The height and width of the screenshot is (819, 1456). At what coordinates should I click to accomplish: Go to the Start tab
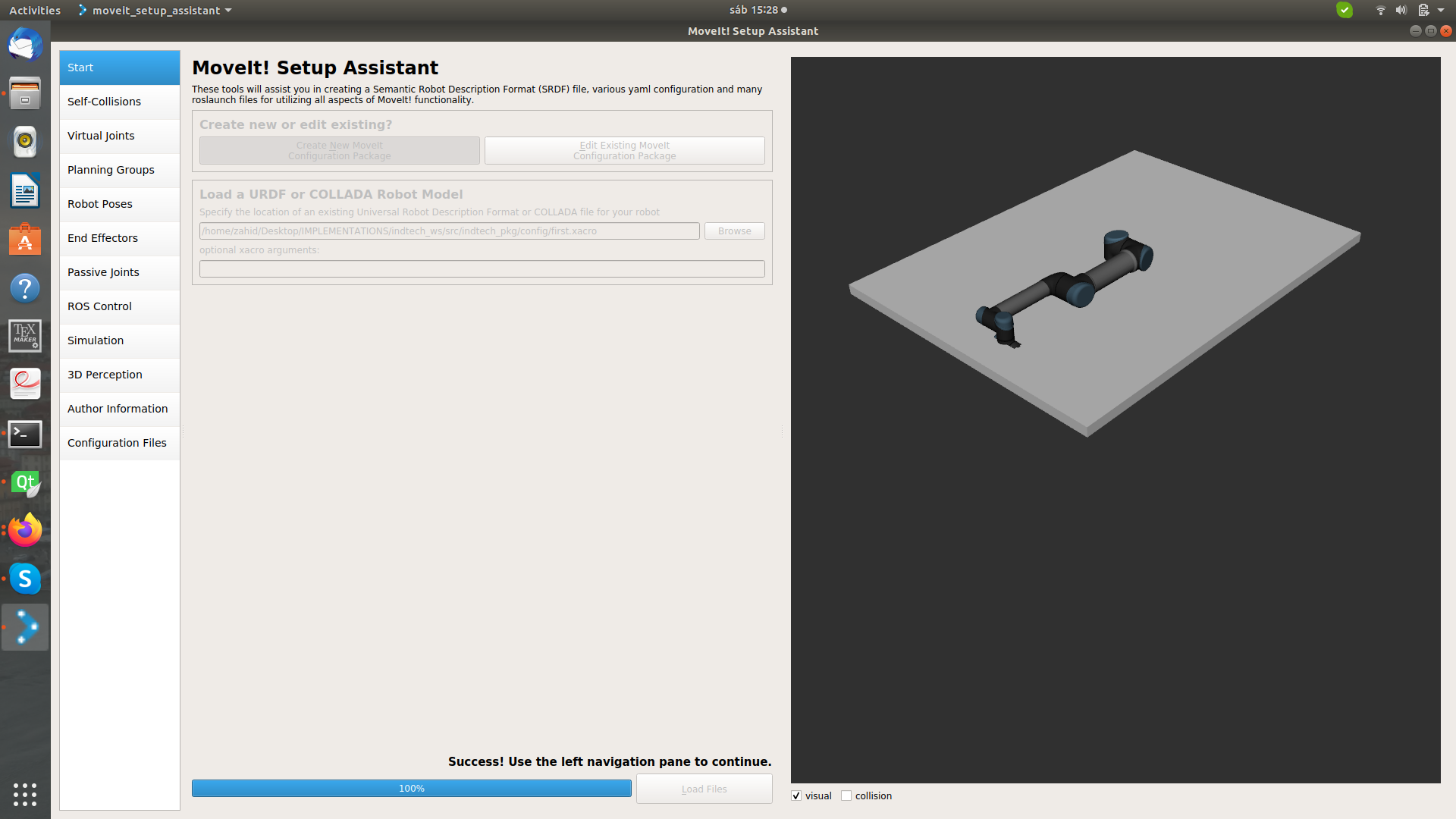(120, 67)
